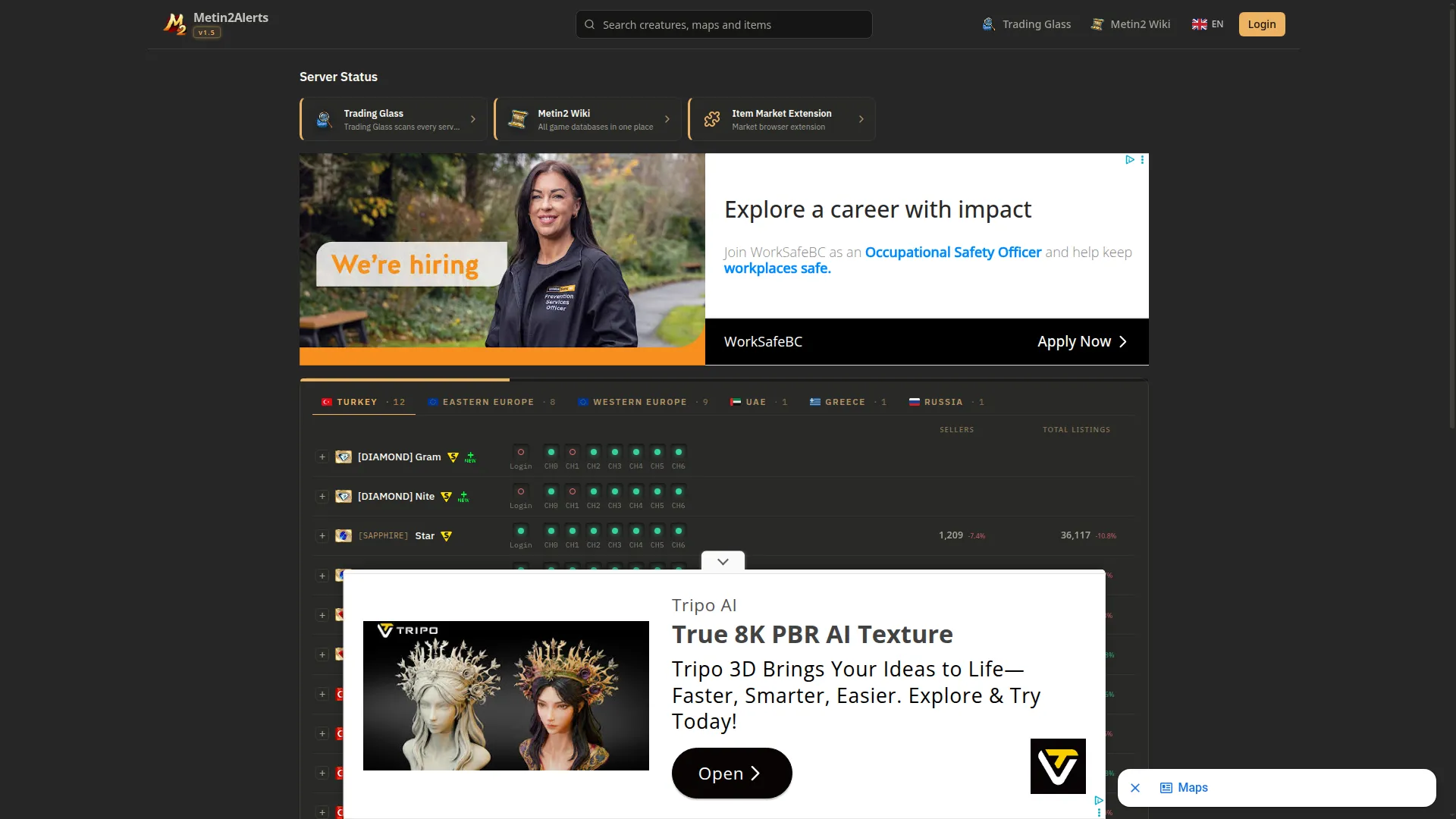Switch to the Eastern Europe tab
The width and height of the screenshot is (1456, 819).
pyautogui.click(x=491, y=402)
